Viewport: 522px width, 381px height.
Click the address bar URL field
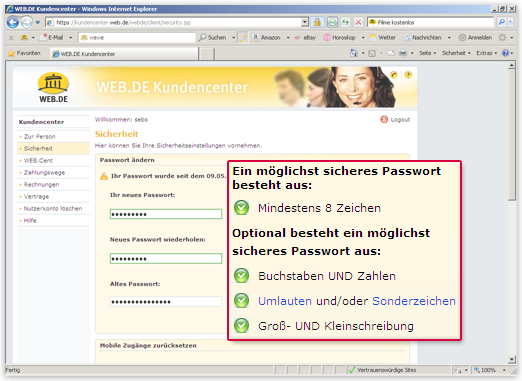(173, 22)
